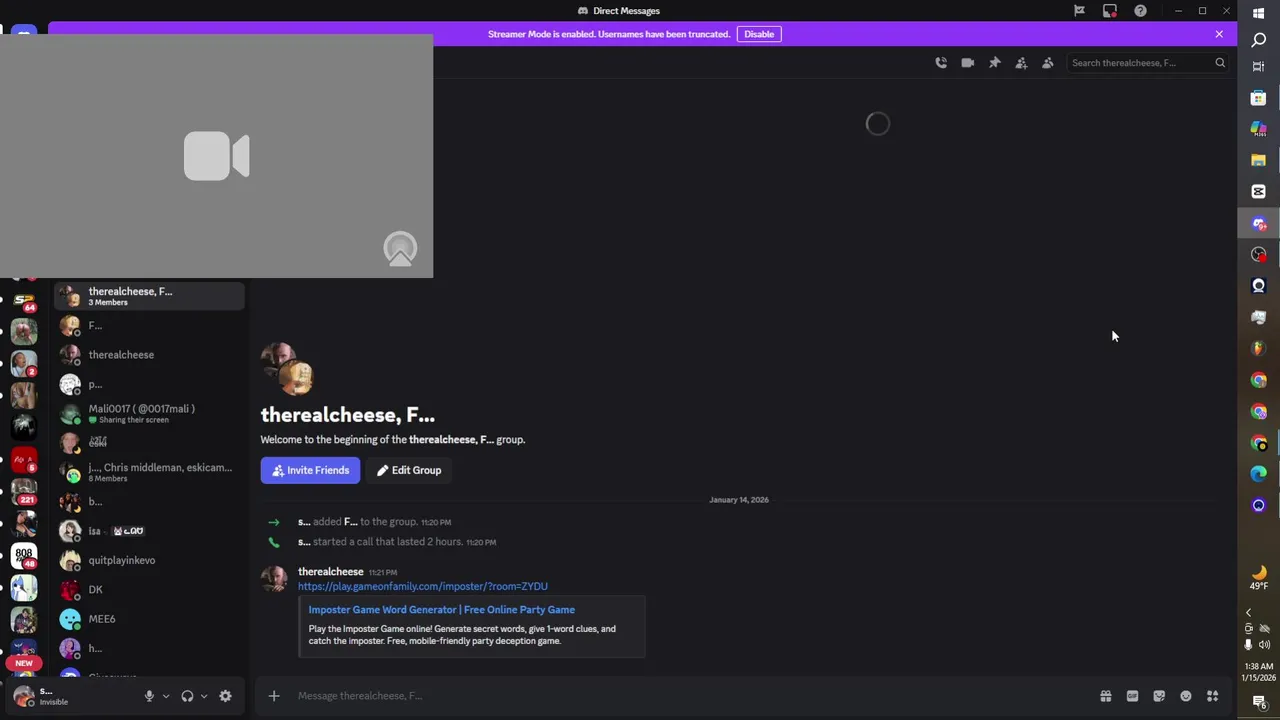1280x720 pixels.
Task: Open pinned messages
Action: point(994,63)
